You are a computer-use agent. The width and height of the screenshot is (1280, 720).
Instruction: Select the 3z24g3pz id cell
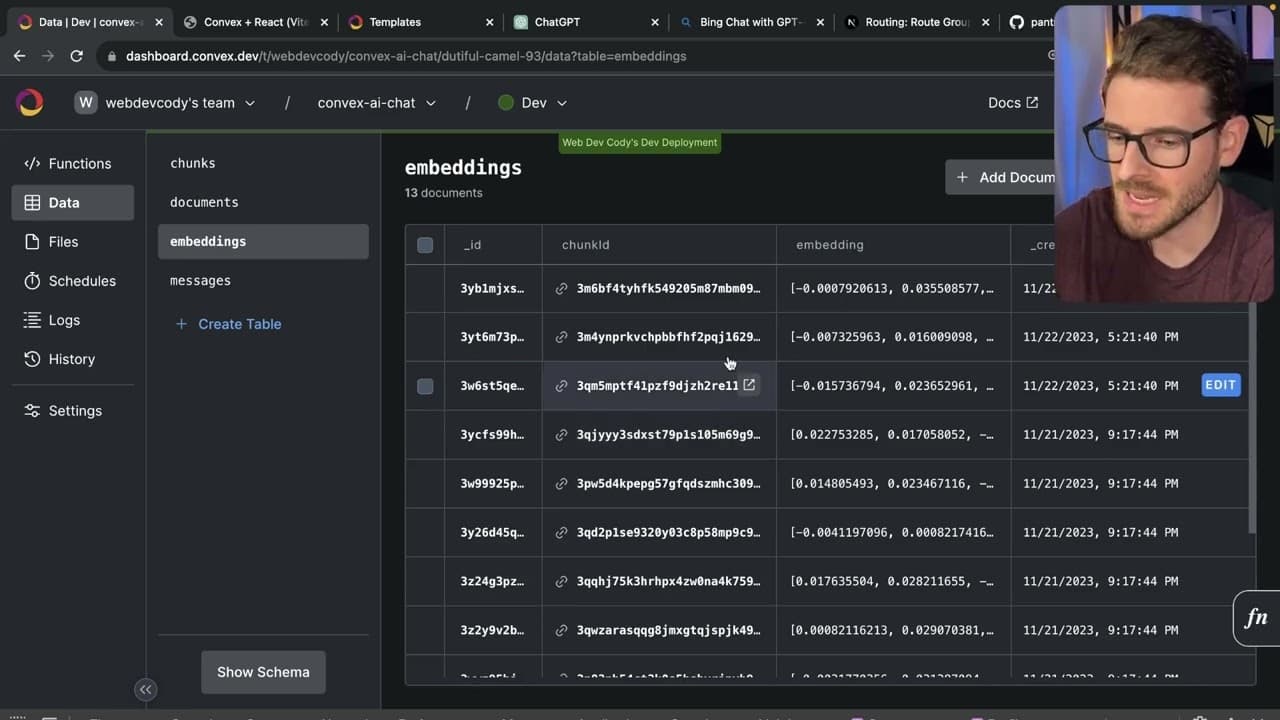click(x=493, y=581)
